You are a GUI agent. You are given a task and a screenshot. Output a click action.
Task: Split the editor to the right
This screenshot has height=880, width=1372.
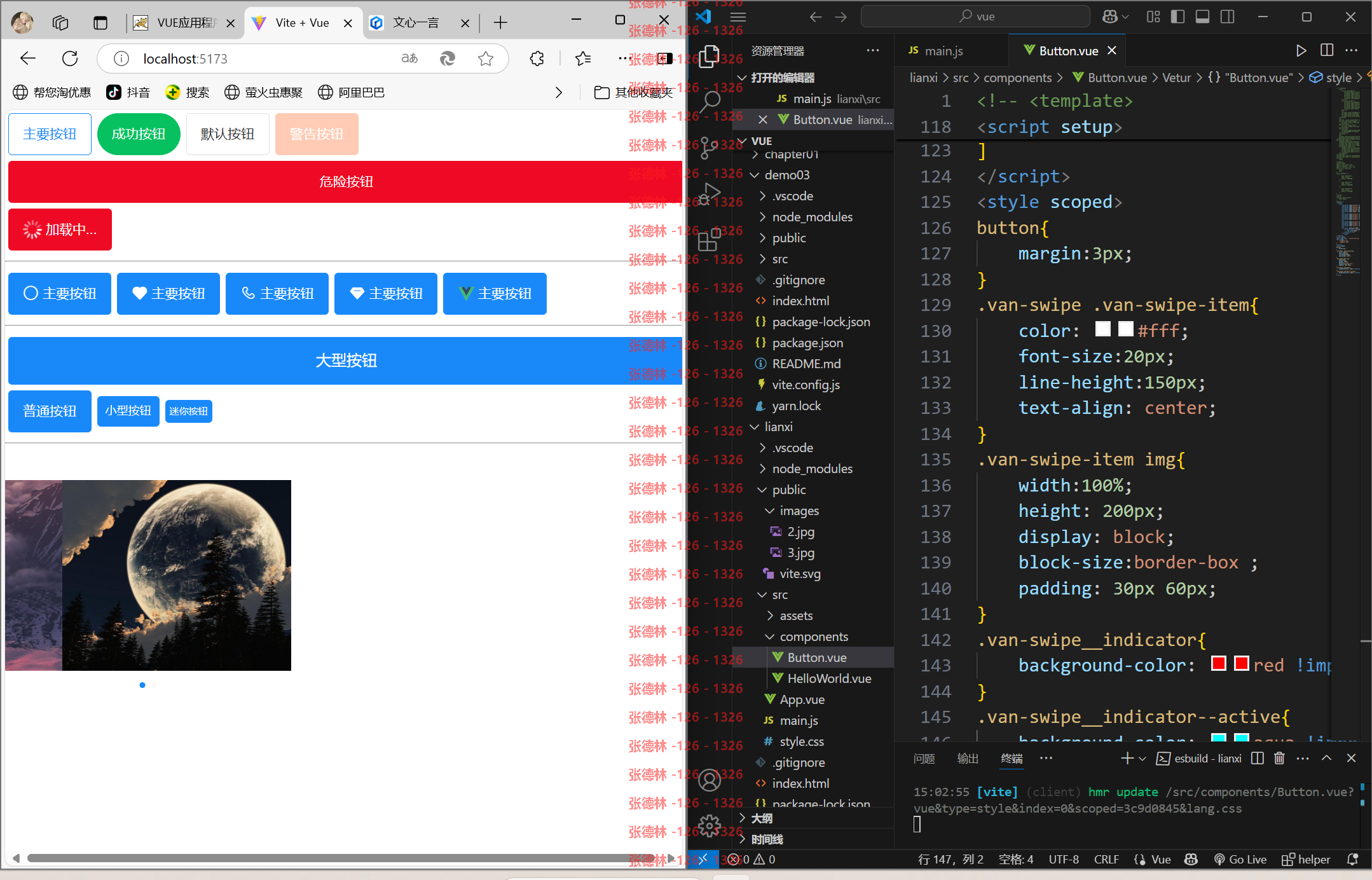pyautogui.click(x=1327, y=50)
